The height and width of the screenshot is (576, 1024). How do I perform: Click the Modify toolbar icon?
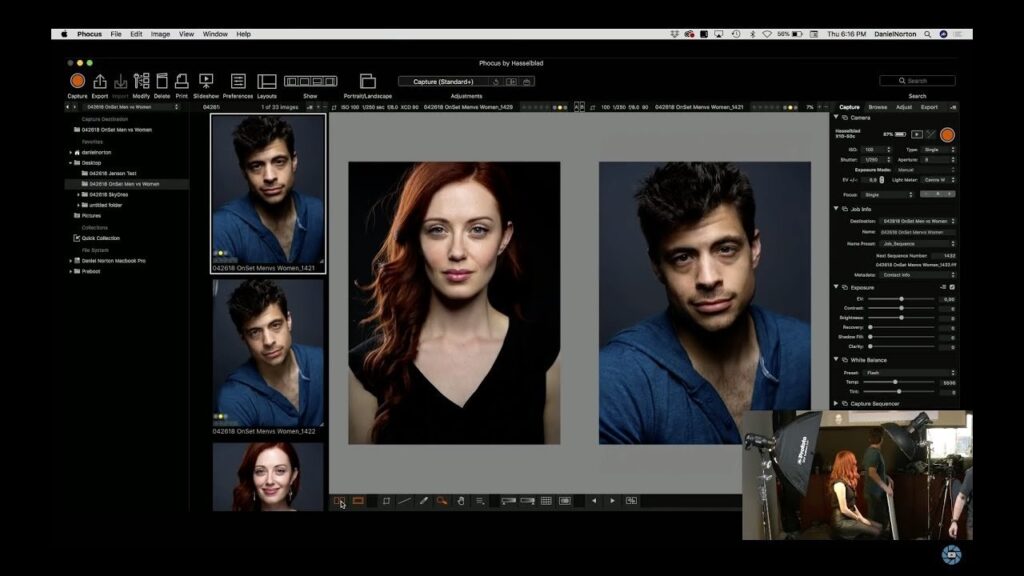tap(141, 80)
